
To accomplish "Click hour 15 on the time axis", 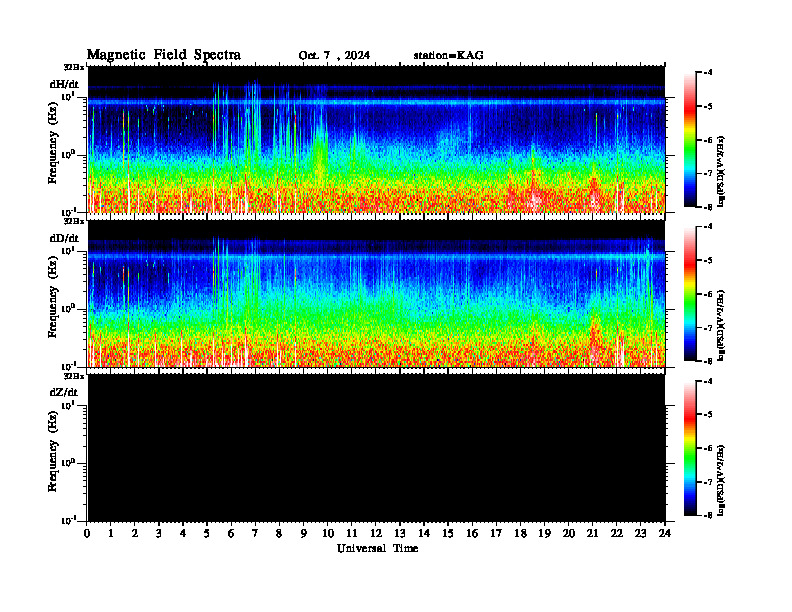I will click(x=448, y=534).
